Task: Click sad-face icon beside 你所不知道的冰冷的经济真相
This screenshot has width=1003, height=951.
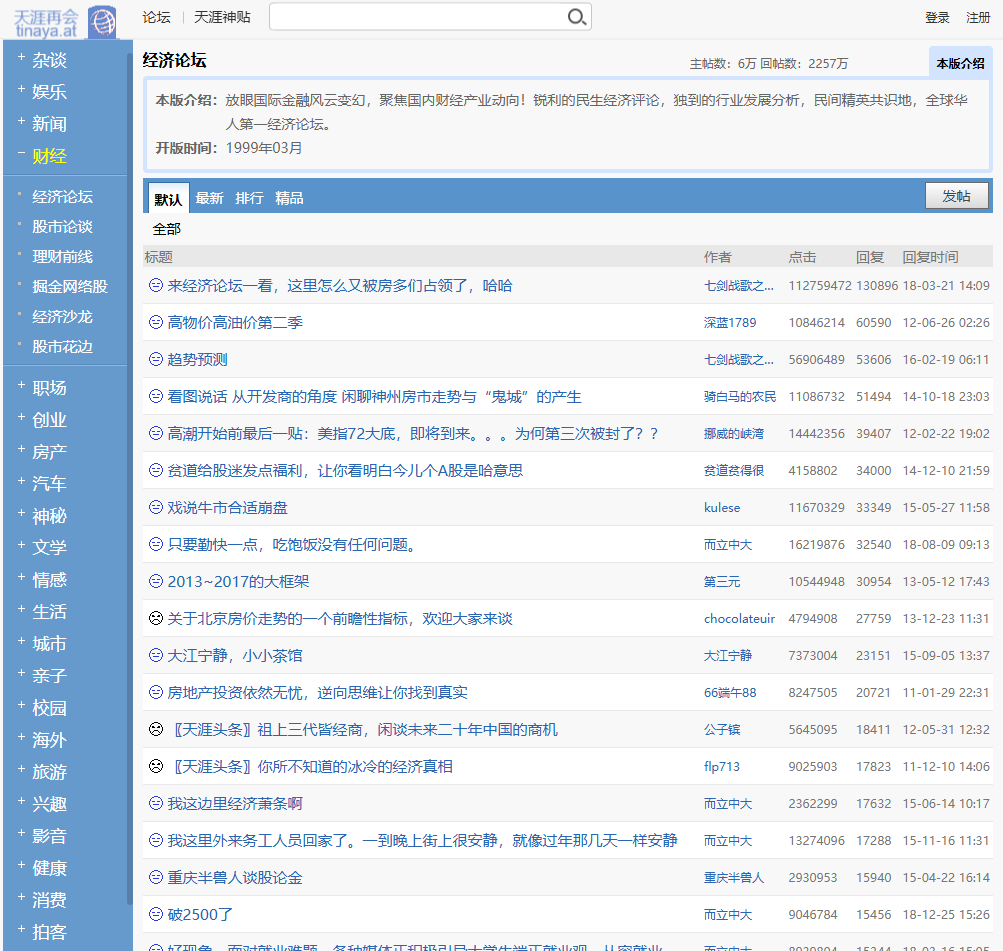Action: click(x=155, y=766)
